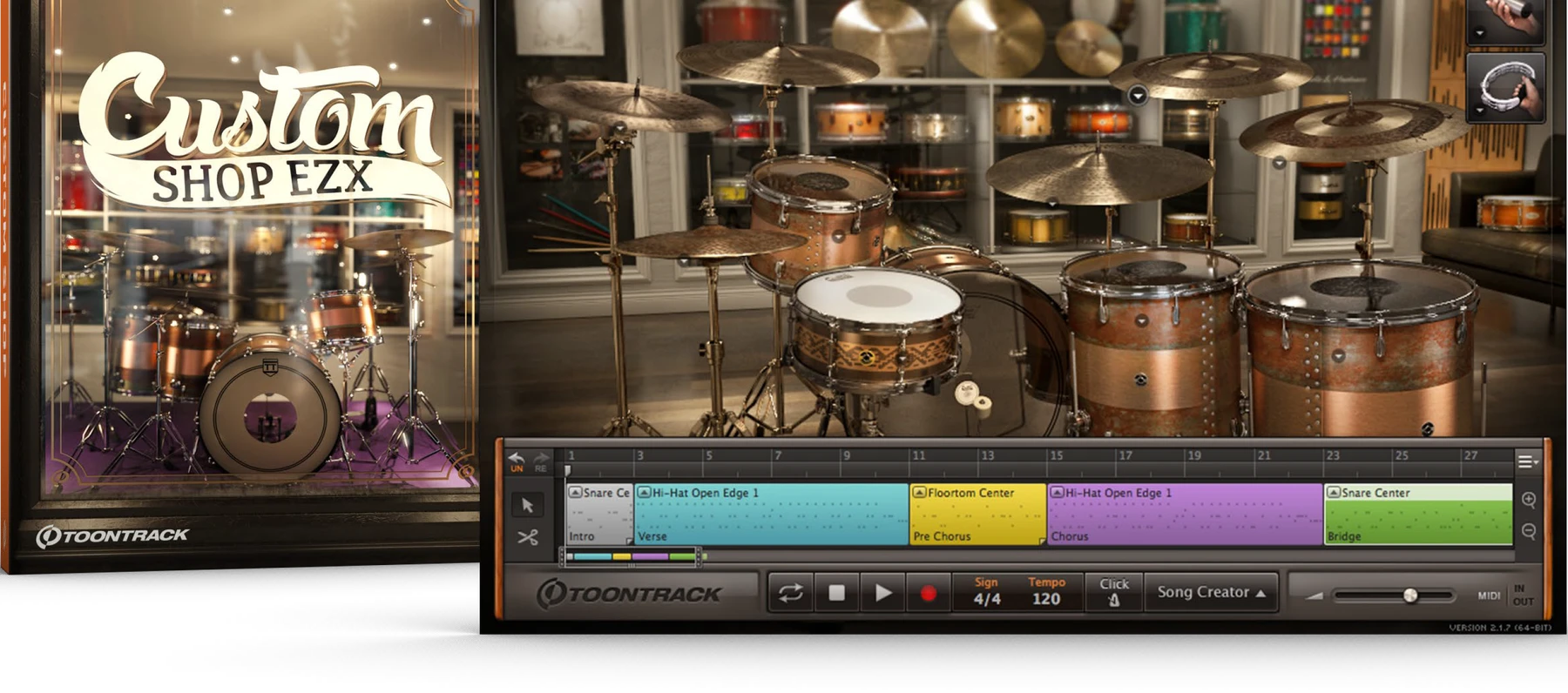Screen dimensions: 1568x693
Task: Open the second floor tom dropdown arrow
Action: coord(1339,355)
